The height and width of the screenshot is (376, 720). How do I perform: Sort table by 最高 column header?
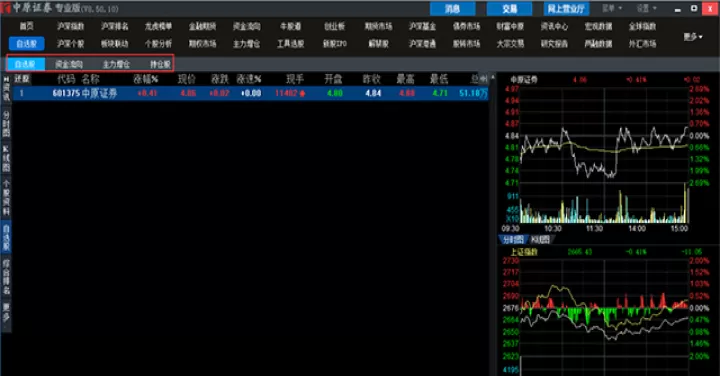(x=405, y=79)
